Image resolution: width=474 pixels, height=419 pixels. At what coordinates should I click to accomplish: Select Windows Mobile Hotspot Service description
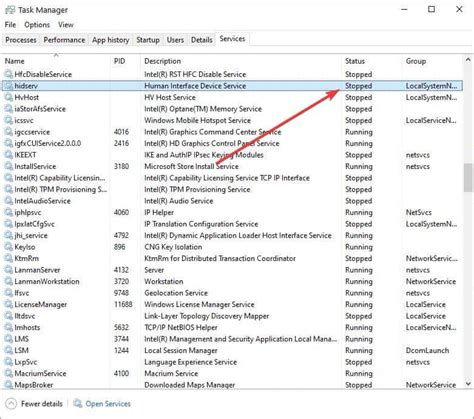pos(197,120)
